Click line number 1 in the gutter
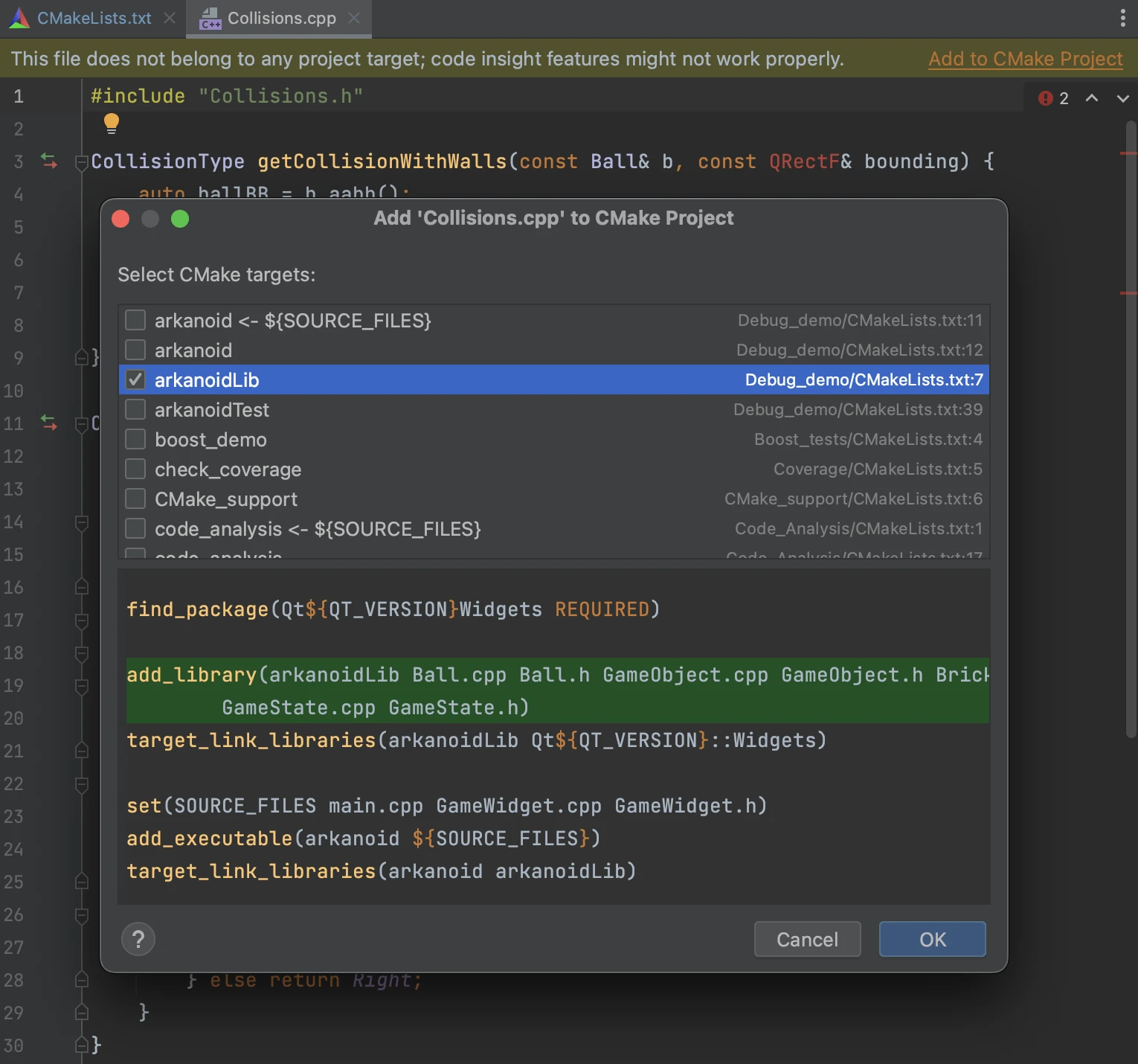Image resolution: width=1138 pixels, height=1064 pixels. (19, 96)
